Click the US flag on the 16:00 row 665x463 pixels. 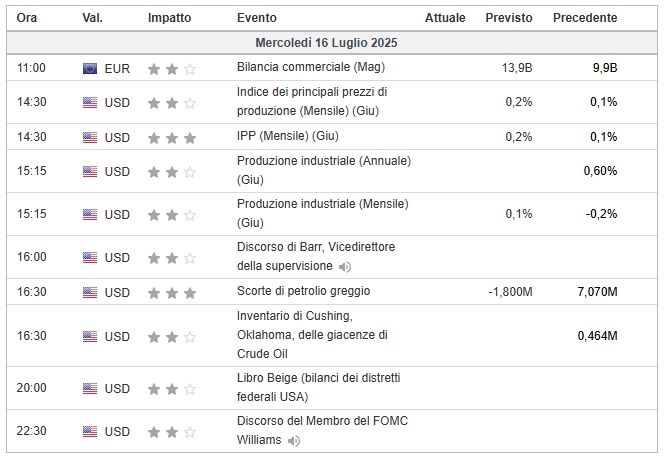(x=90, y=258)
